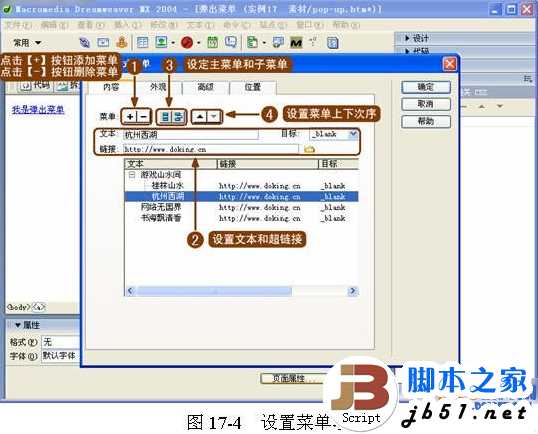Open the 目标 _blank target dropdown
The image size is (538, 434).
(x=353, y=134)
